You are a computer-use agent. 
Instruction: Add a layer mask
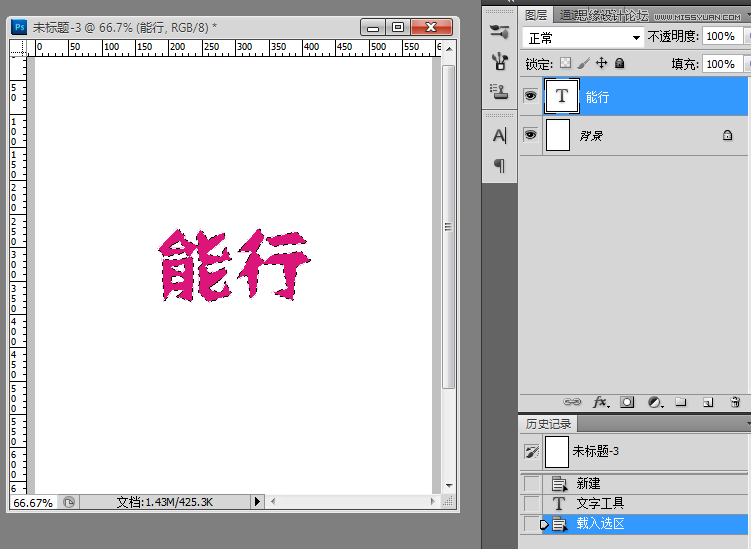coord(627,402)
